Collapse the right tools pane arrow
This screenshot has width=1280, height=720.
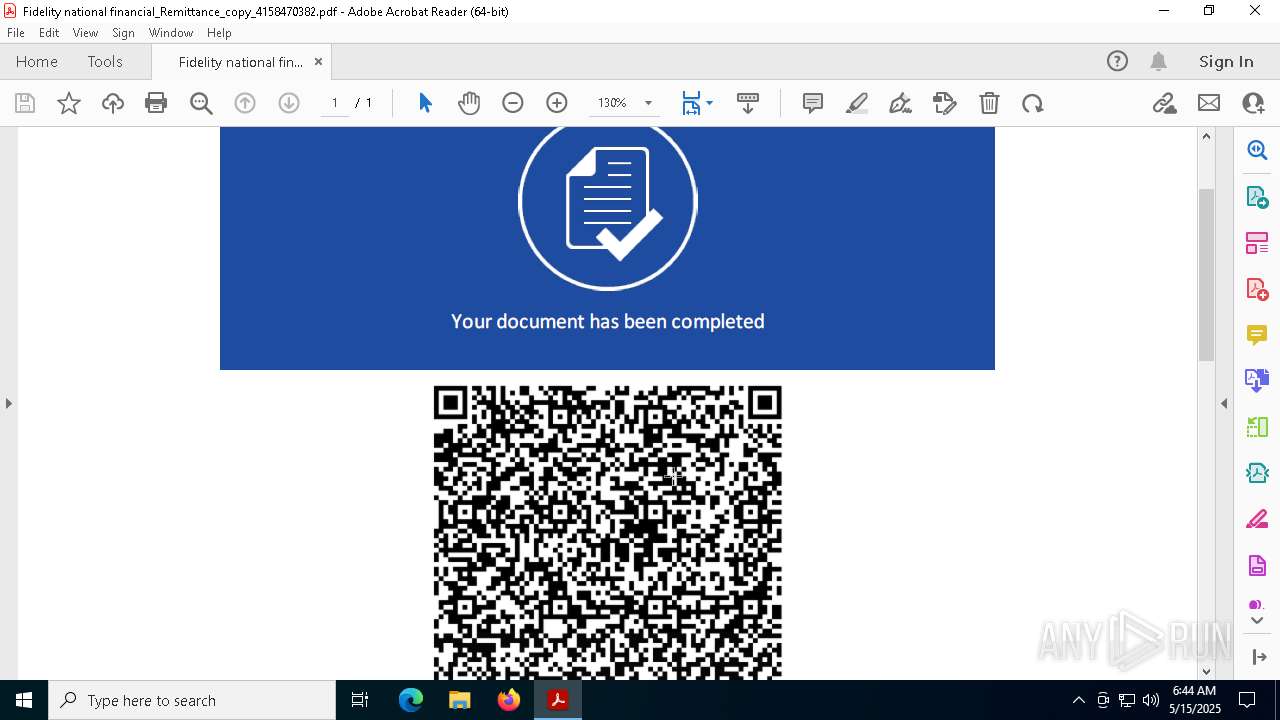click(x=1224, y=403)
